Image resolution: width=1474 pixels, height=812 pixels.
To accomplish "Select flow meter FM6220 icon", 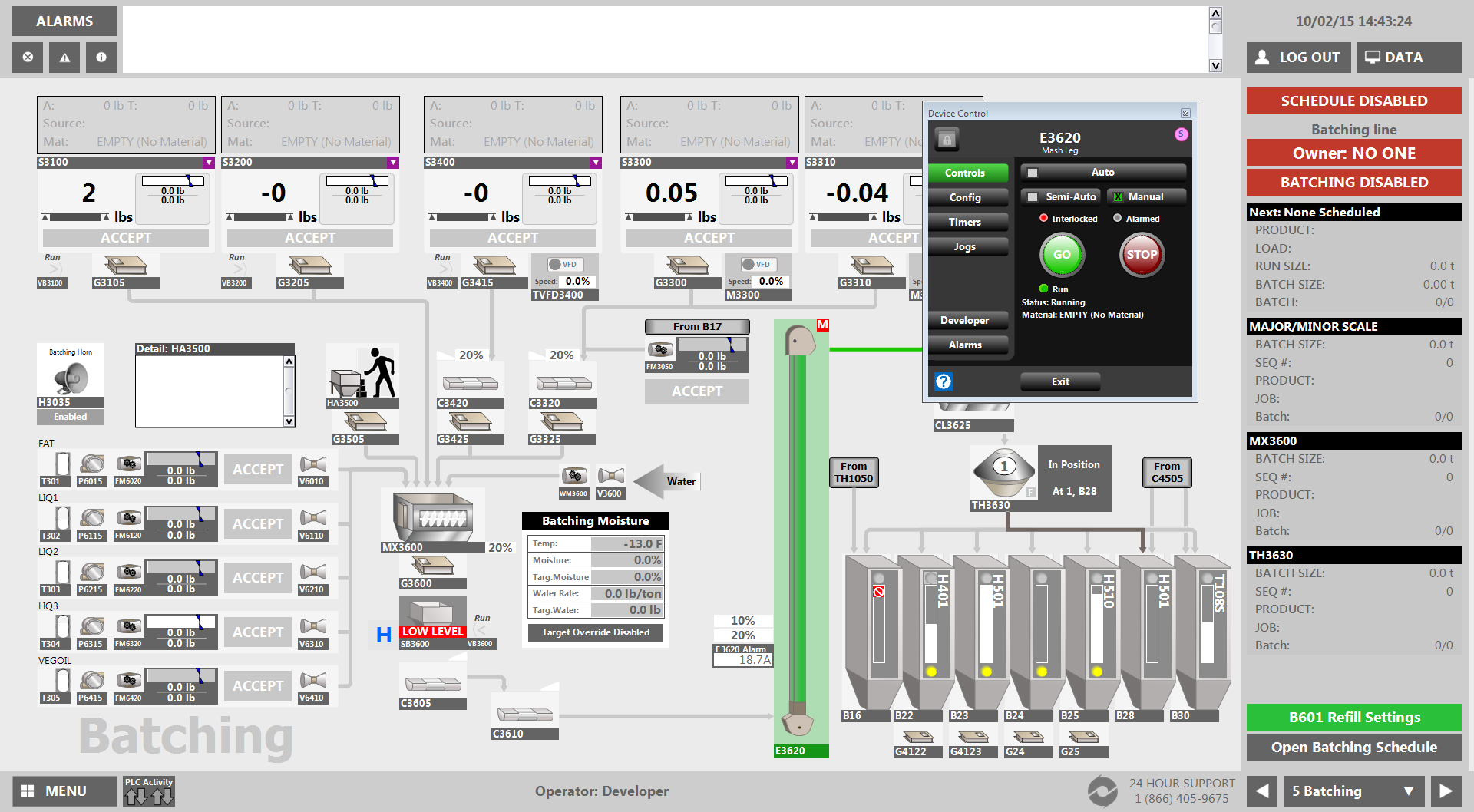I will (129, 572).
